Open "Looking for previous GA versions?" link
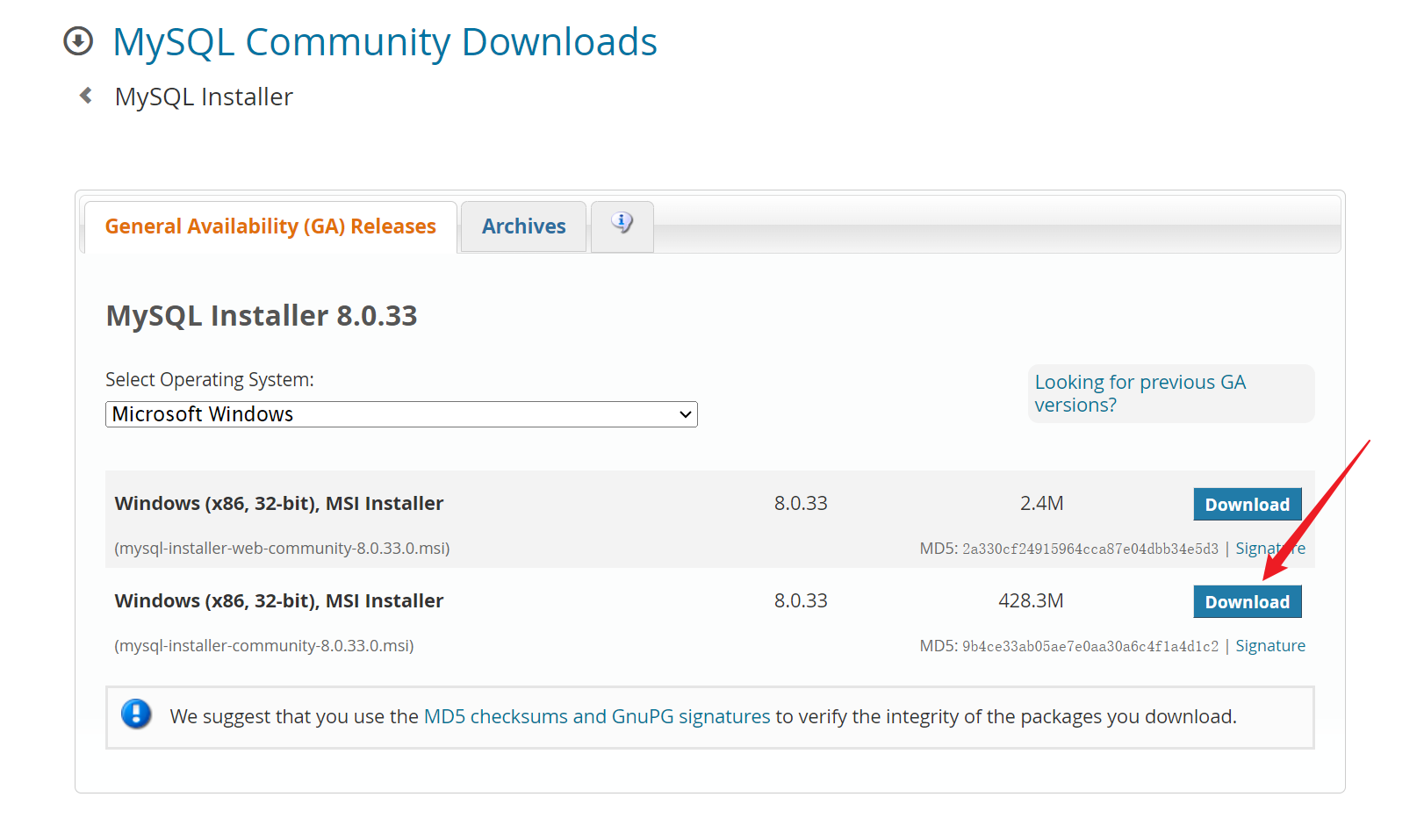 [x=1139, y=393]
